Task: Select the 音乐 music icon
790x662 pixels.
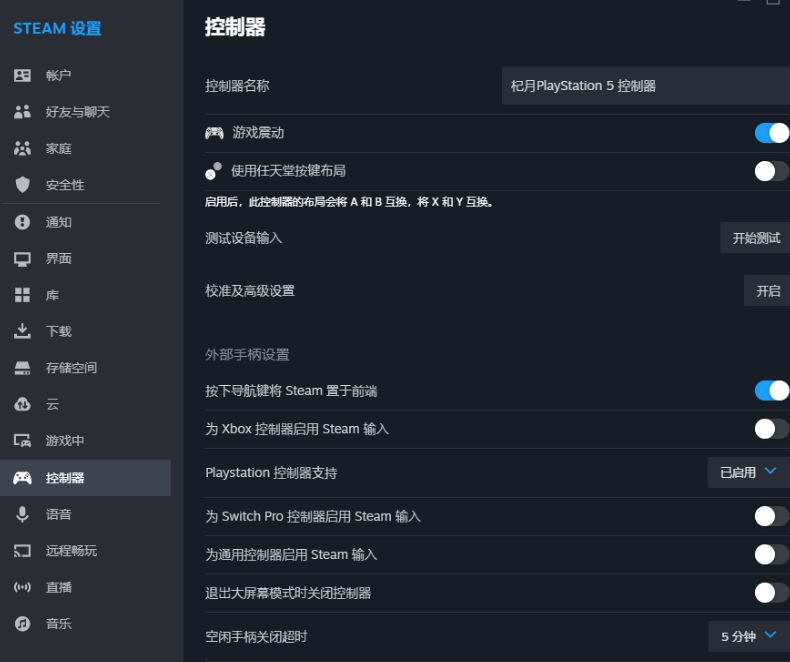Action: (x=22, y=623)
